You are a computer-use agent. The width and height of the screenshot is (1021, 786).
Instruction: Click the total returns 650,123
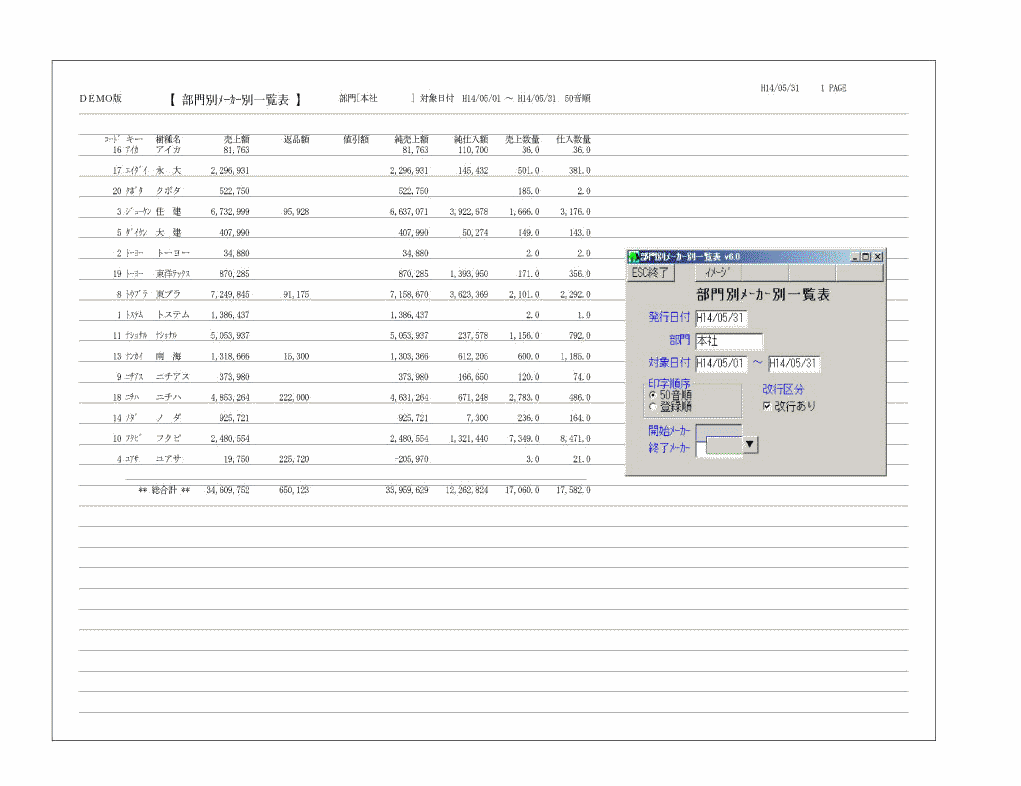(x=294, y=490)
